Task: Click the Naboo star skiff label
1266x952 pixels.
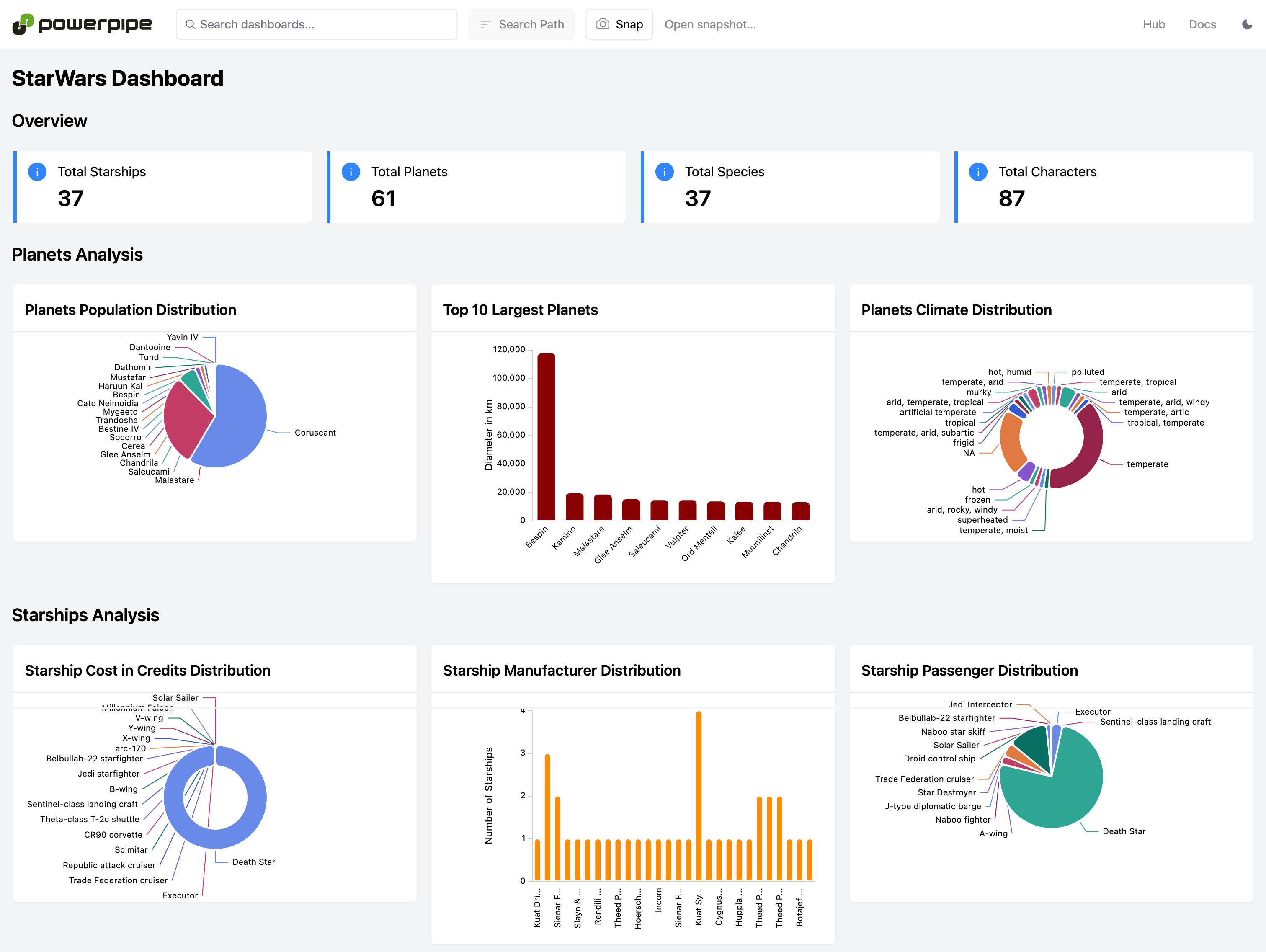Action: [953, 732]
